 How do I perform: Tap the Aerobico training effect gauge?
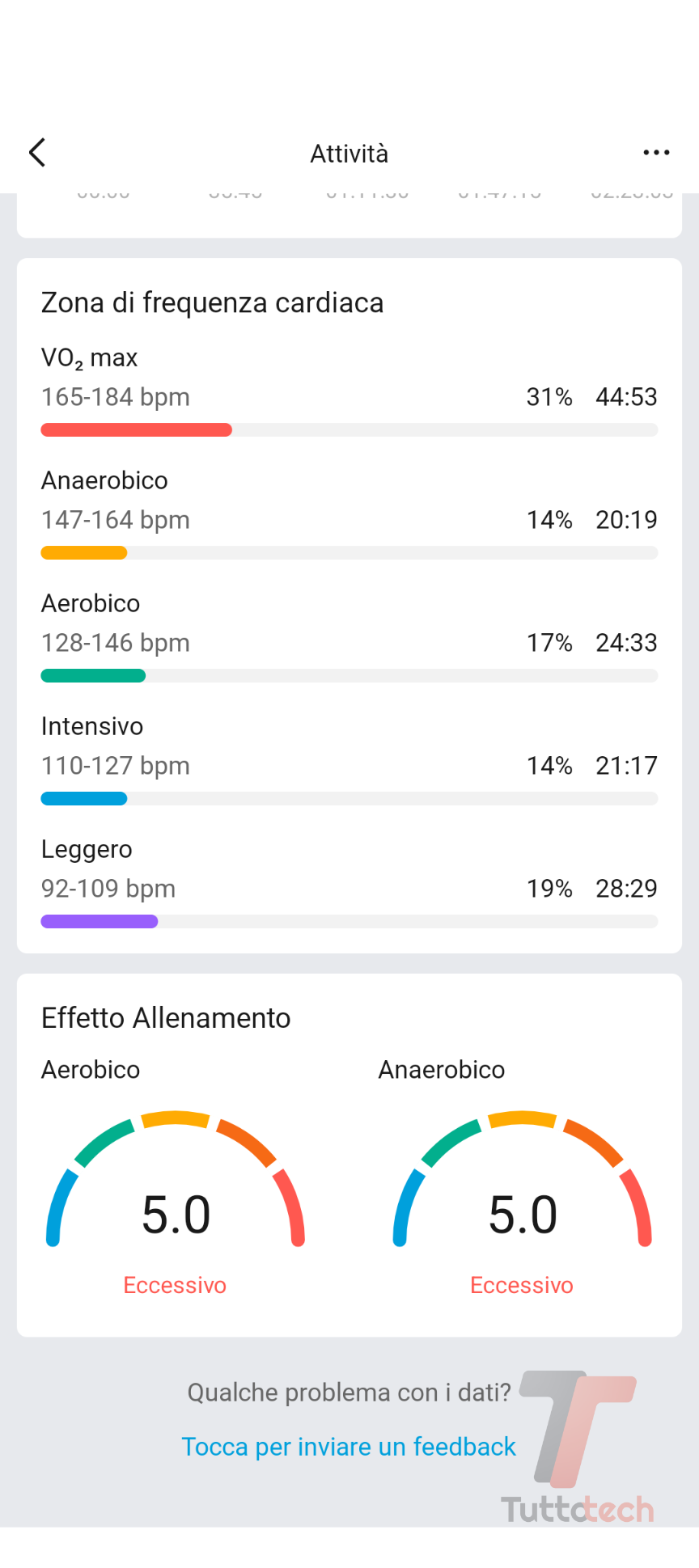click(176, 1189)
